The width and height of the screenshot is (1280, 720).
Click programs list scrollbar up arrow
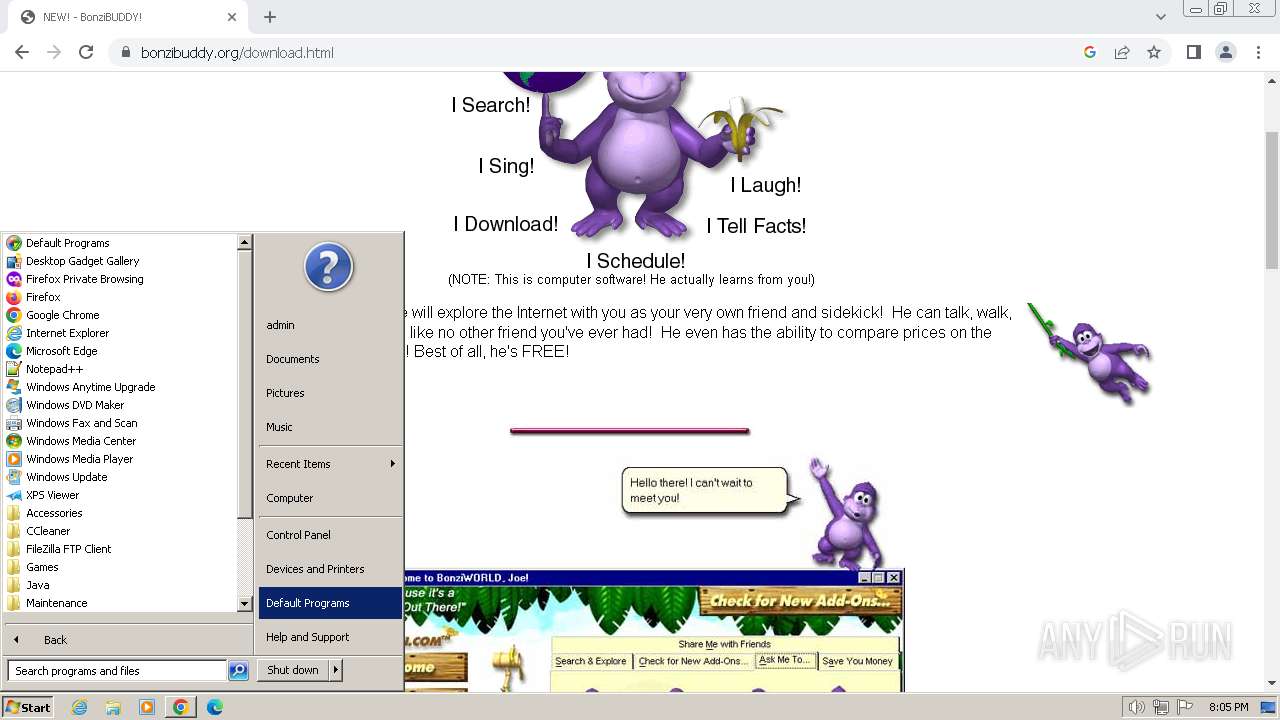point(244,242)
